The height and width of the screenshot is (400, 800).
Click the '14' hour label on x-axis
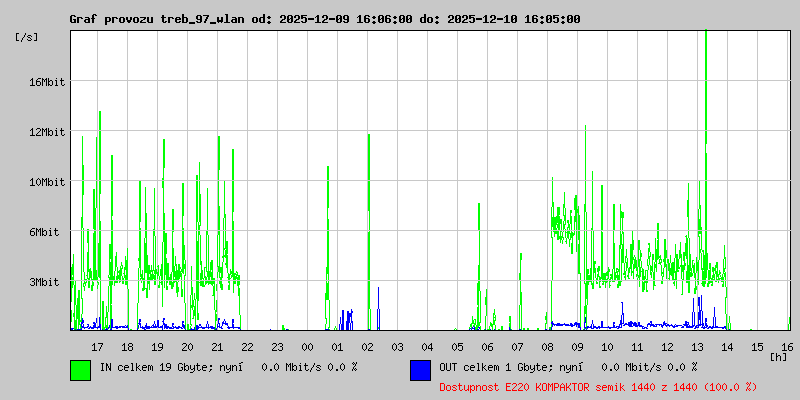(x=728, y=347)
